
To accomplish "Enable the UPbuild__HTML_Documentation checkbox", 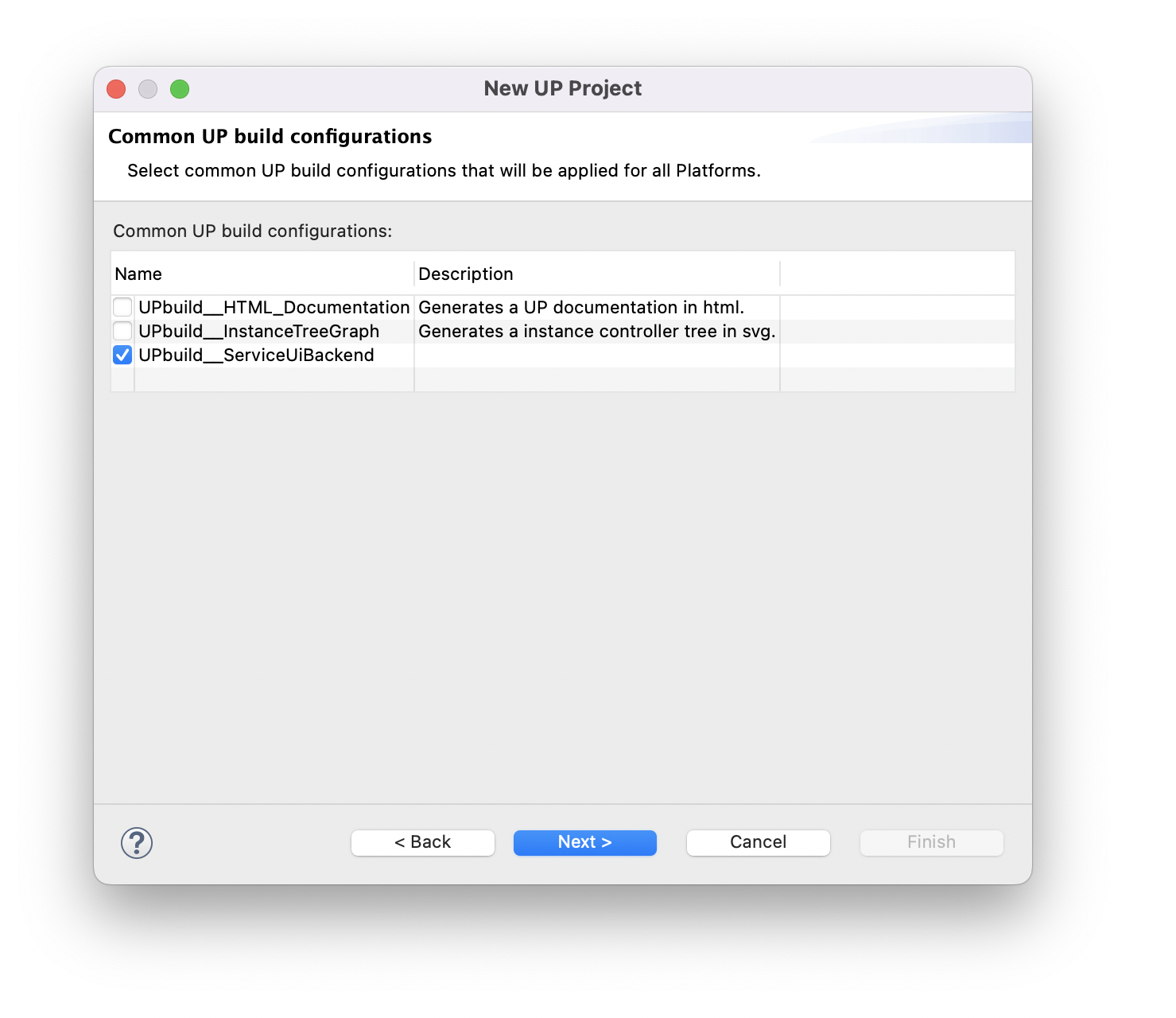I will pyautogui.click(x=122, y=307).
